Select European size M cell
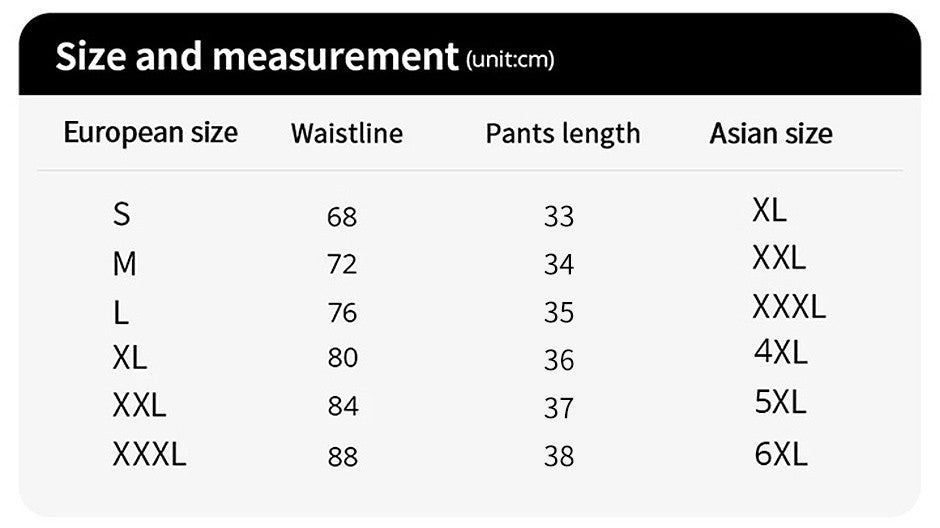940x528 pixels. coord(125,264)
